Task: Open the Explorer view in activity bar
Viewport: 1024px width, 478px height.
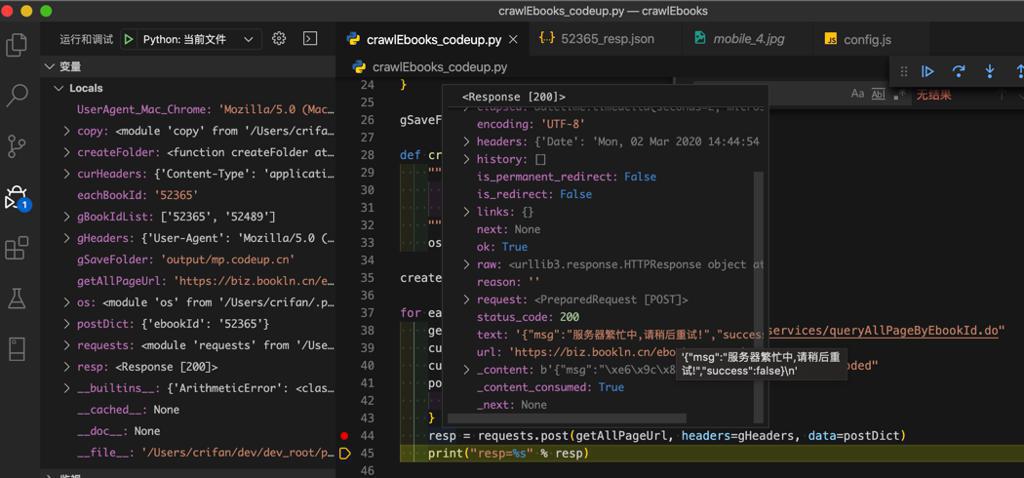Action: (x=16, y=45)
